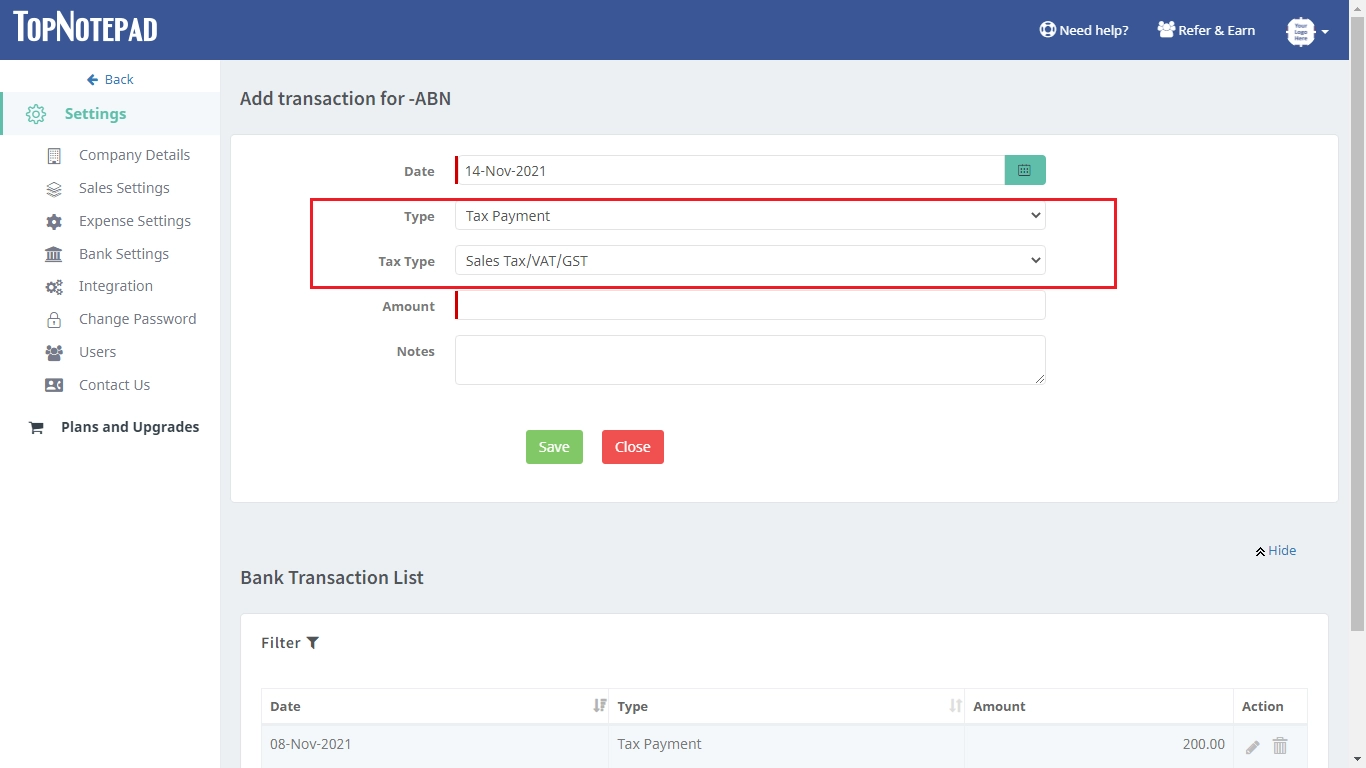Click the Filter funnel icon
Image resolution: width=1366 pixels, height=768 pixels.
313,643
